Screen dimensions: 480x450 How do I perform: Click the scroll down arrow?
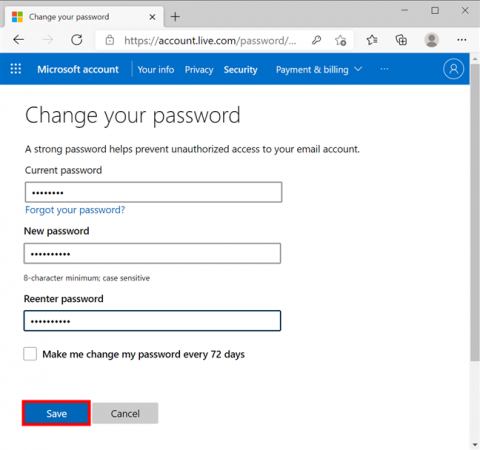tap(475, 444)
